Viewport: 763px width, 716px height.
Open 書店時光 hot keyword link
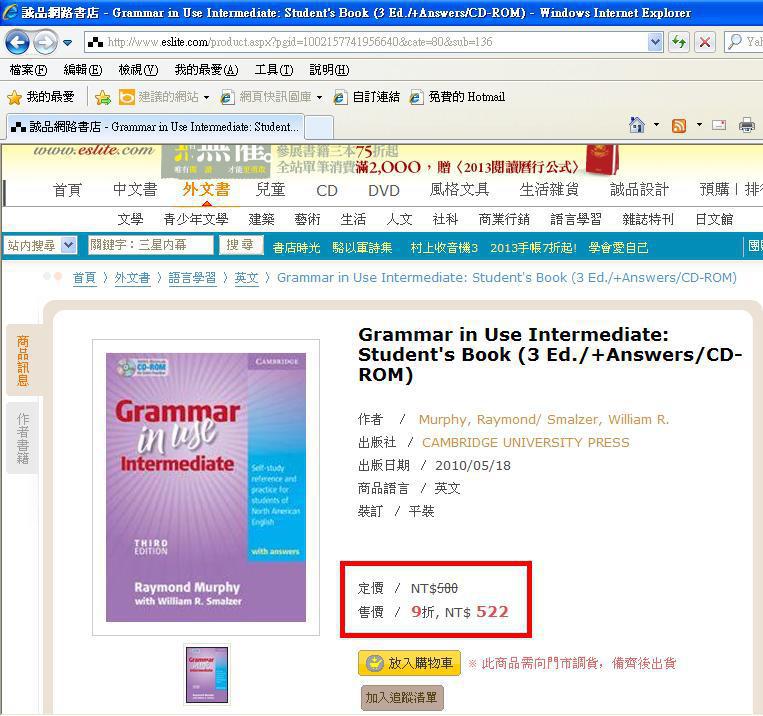pyautogui.click(x=296, y=248)
